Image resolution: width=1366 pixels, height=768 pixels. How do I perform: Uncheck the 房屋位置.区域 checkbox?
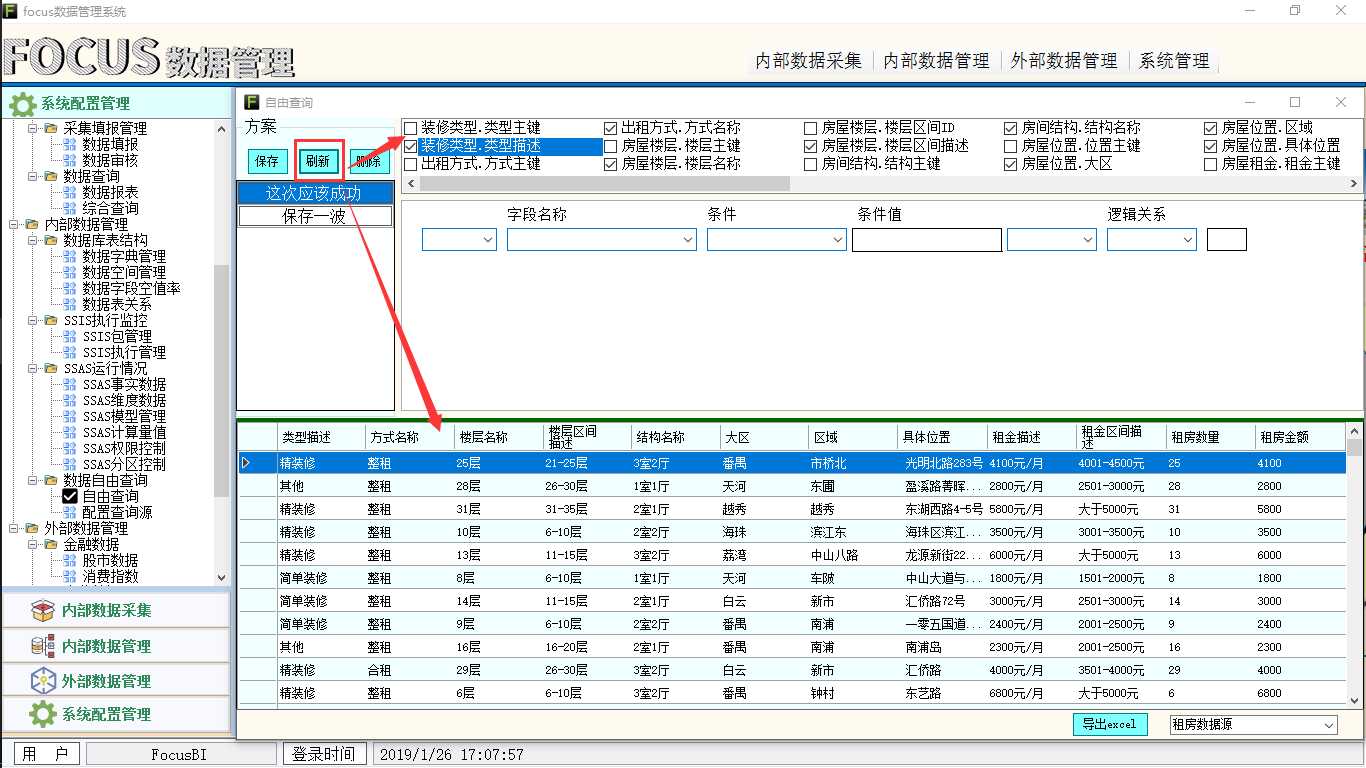1211,128
